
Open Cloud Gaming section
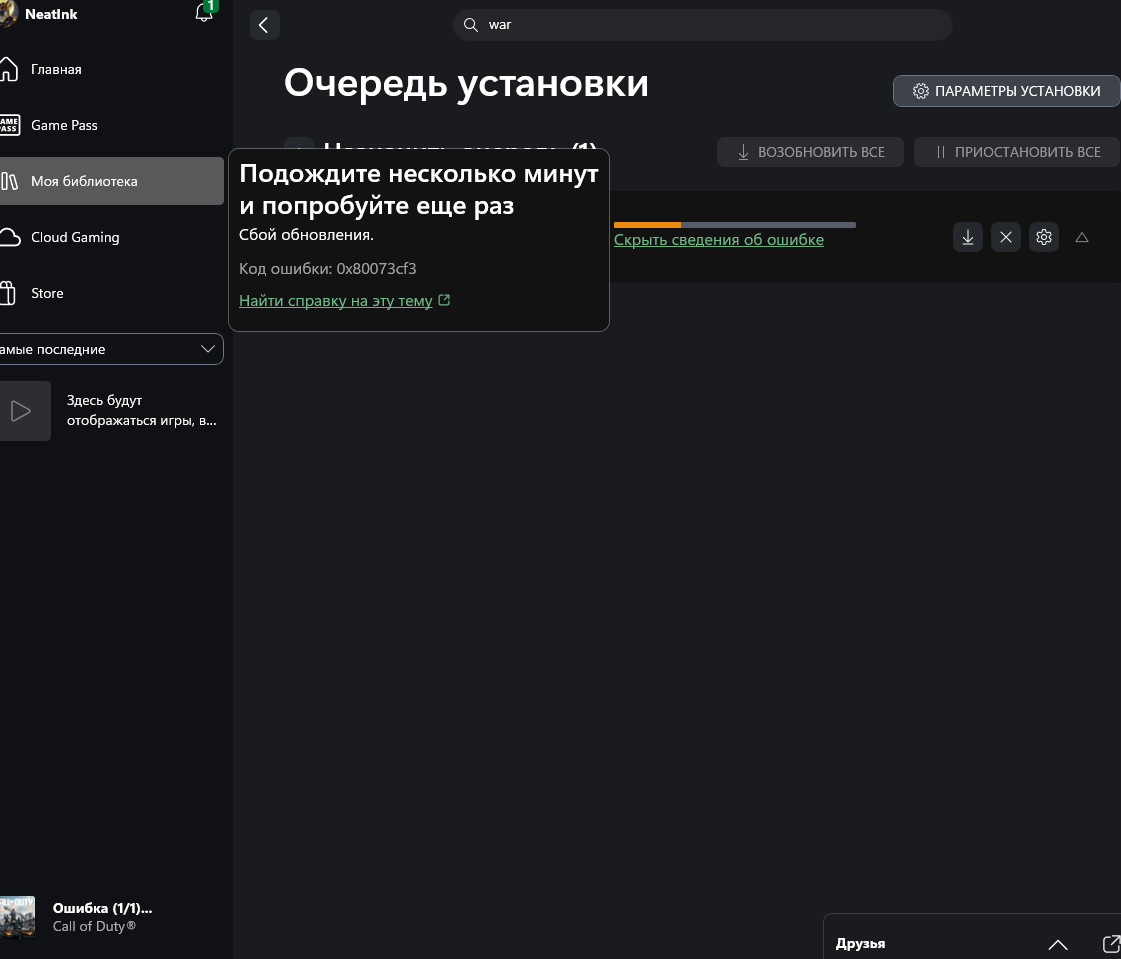coord(112,237)
